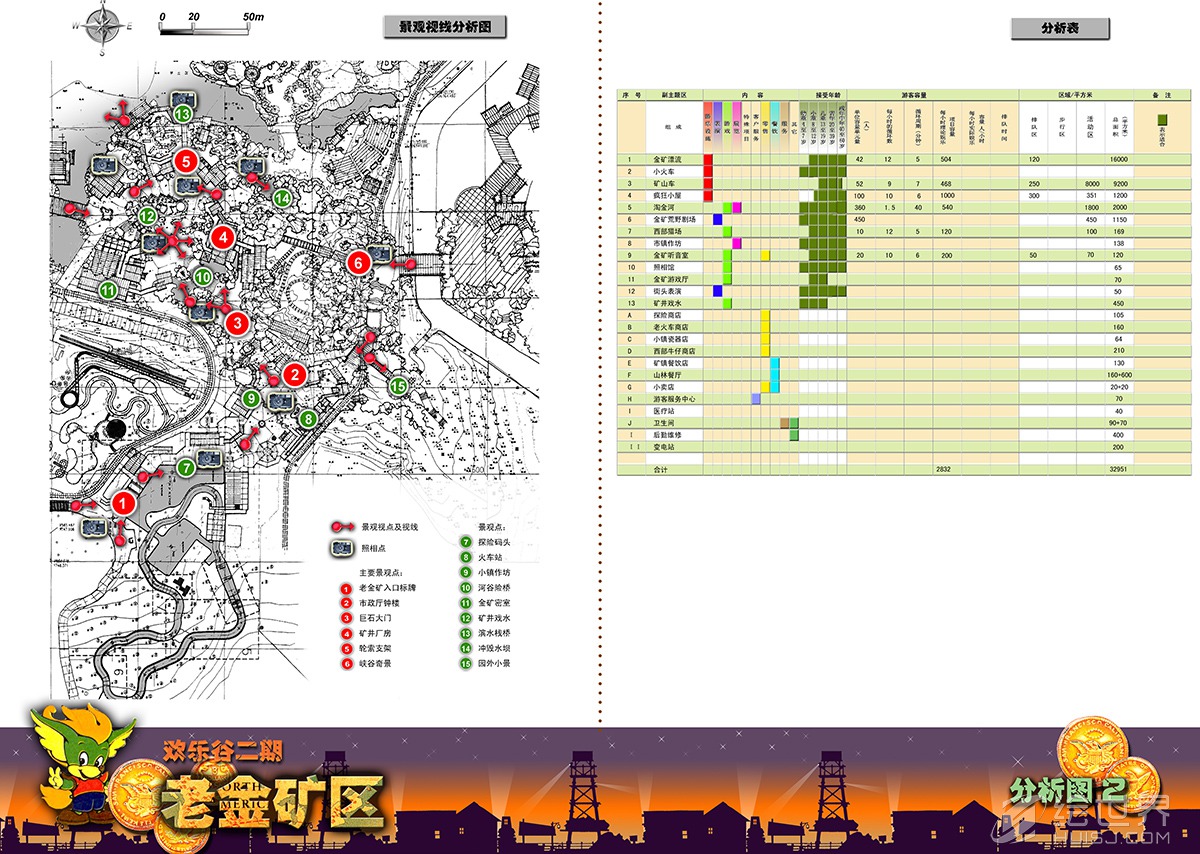The height and width of the screenshot is (854, 1200).
Task: Click the blue cell in 金矿荒野剧场 row
Action: [717, 219]
